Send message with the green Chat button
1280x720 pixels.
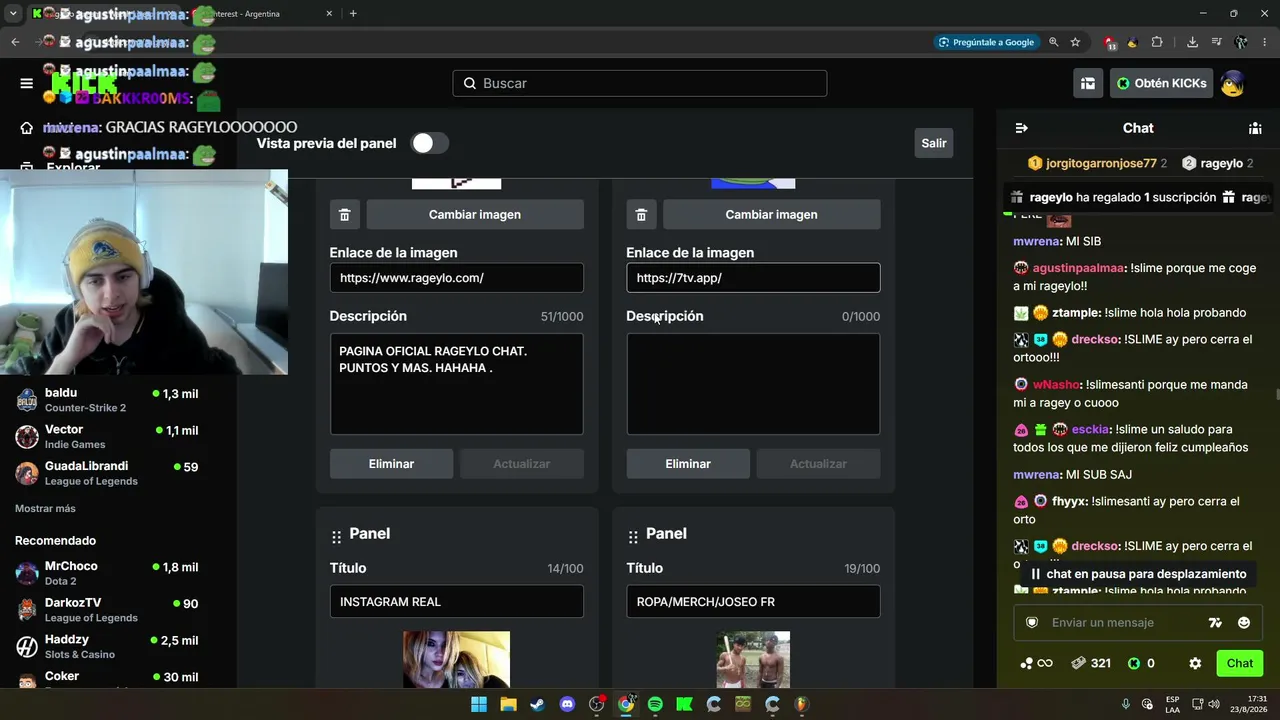pos(1240,663)
